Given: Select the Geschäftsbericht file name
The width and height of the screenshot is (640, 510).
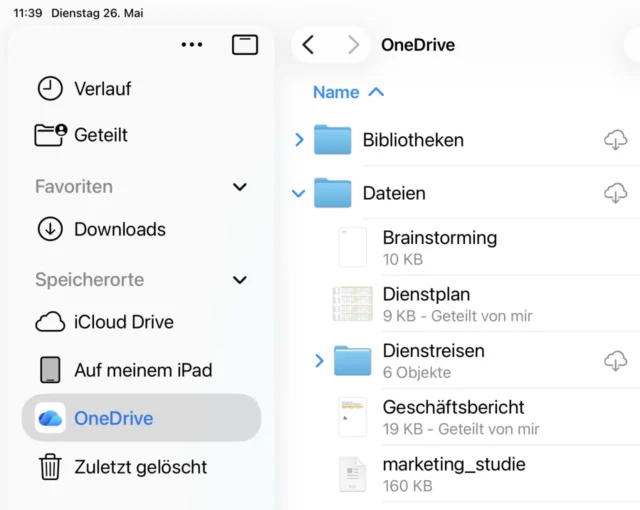Looking at the screenshot, I should click(x=453, y=407).
